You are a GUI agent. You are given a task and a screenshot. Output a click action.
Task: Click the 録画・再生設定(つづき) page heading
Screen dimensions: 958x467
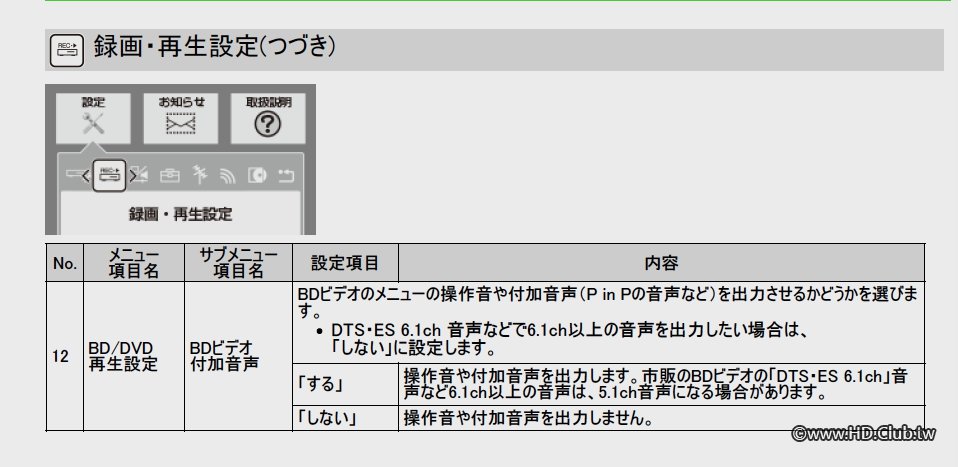tap(214, 47)
